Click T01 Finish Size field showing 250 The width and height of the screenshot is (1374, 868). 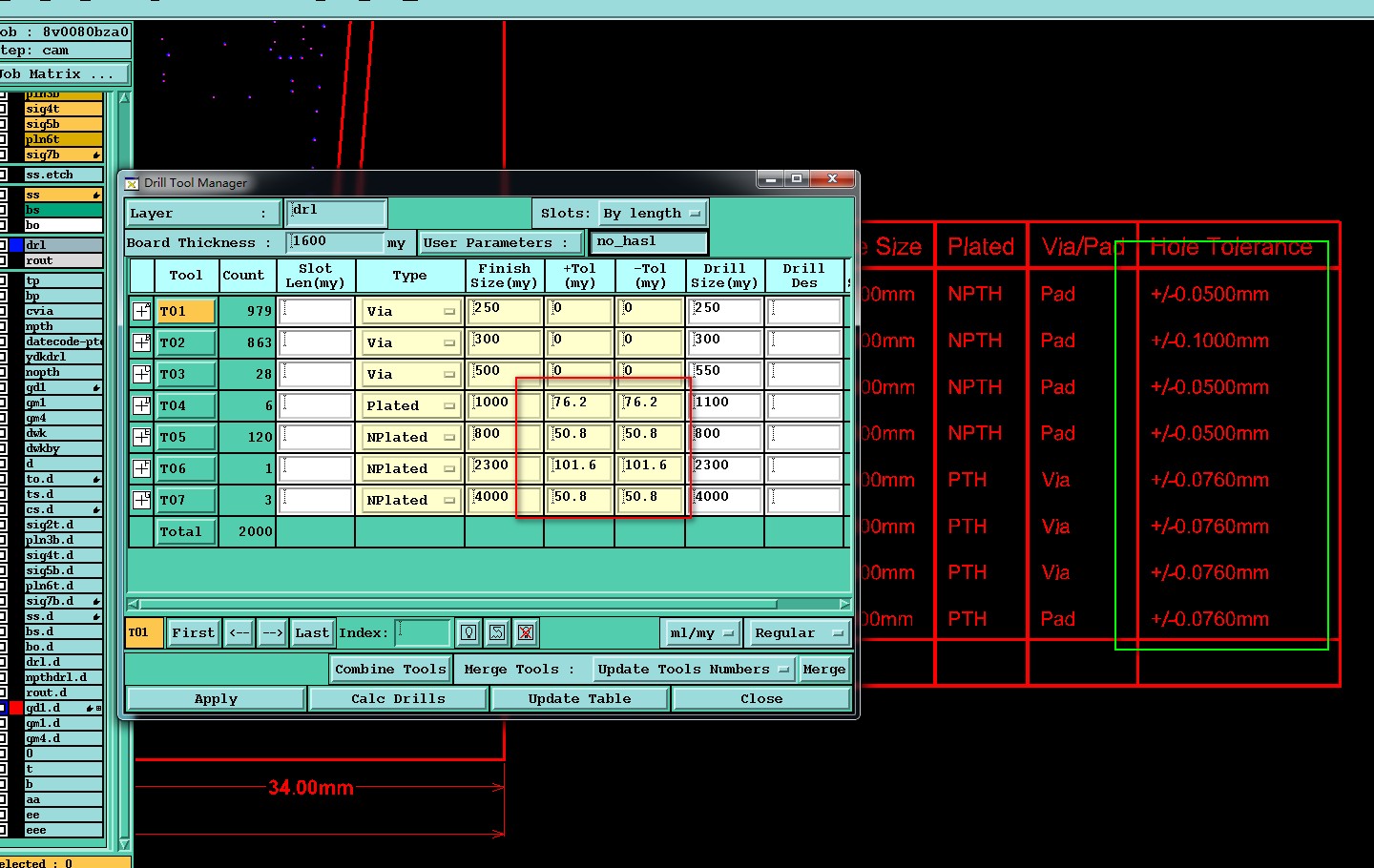coord(504,311)
